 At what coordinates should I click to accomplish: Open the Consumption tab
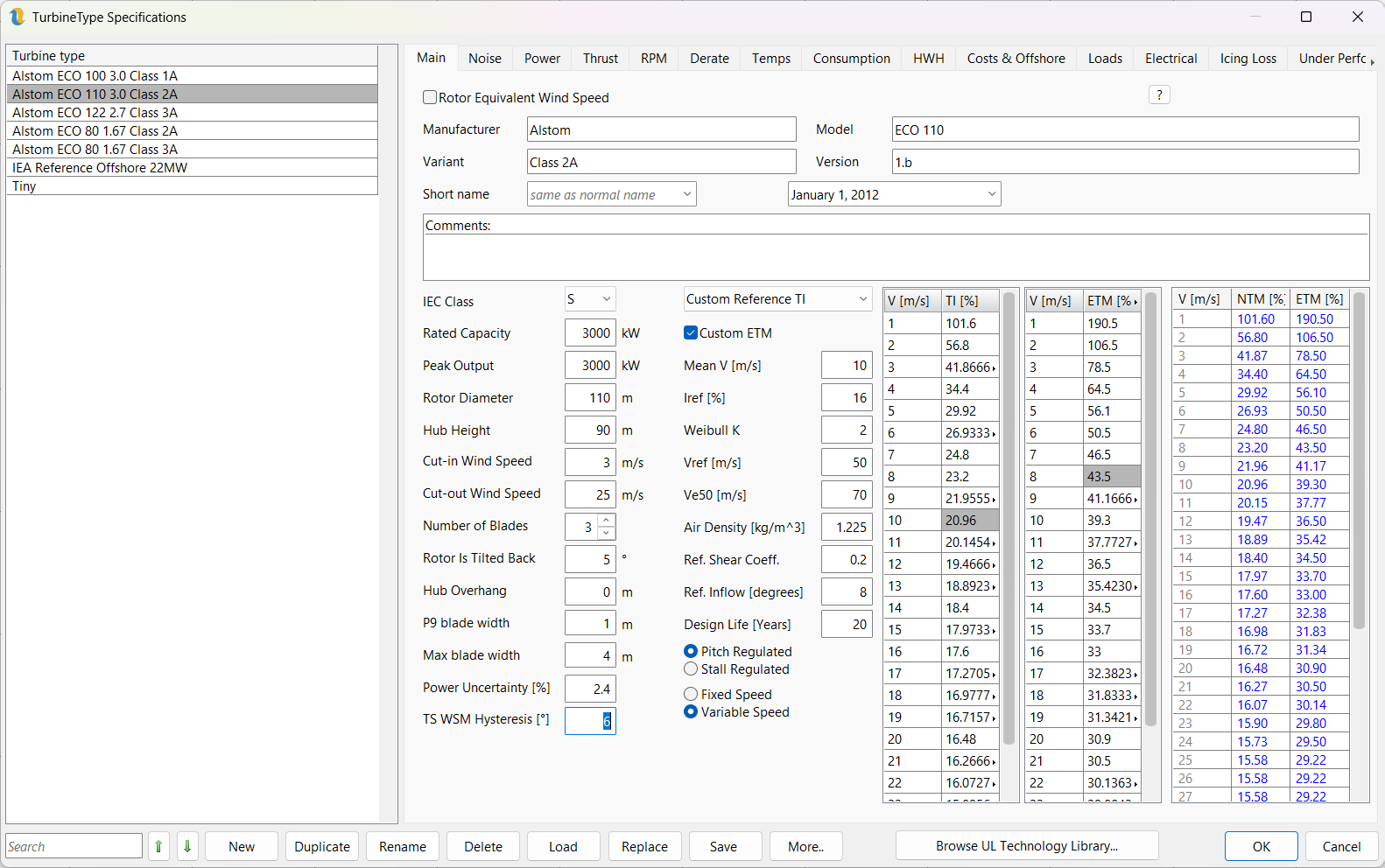[x=852, y=59]
